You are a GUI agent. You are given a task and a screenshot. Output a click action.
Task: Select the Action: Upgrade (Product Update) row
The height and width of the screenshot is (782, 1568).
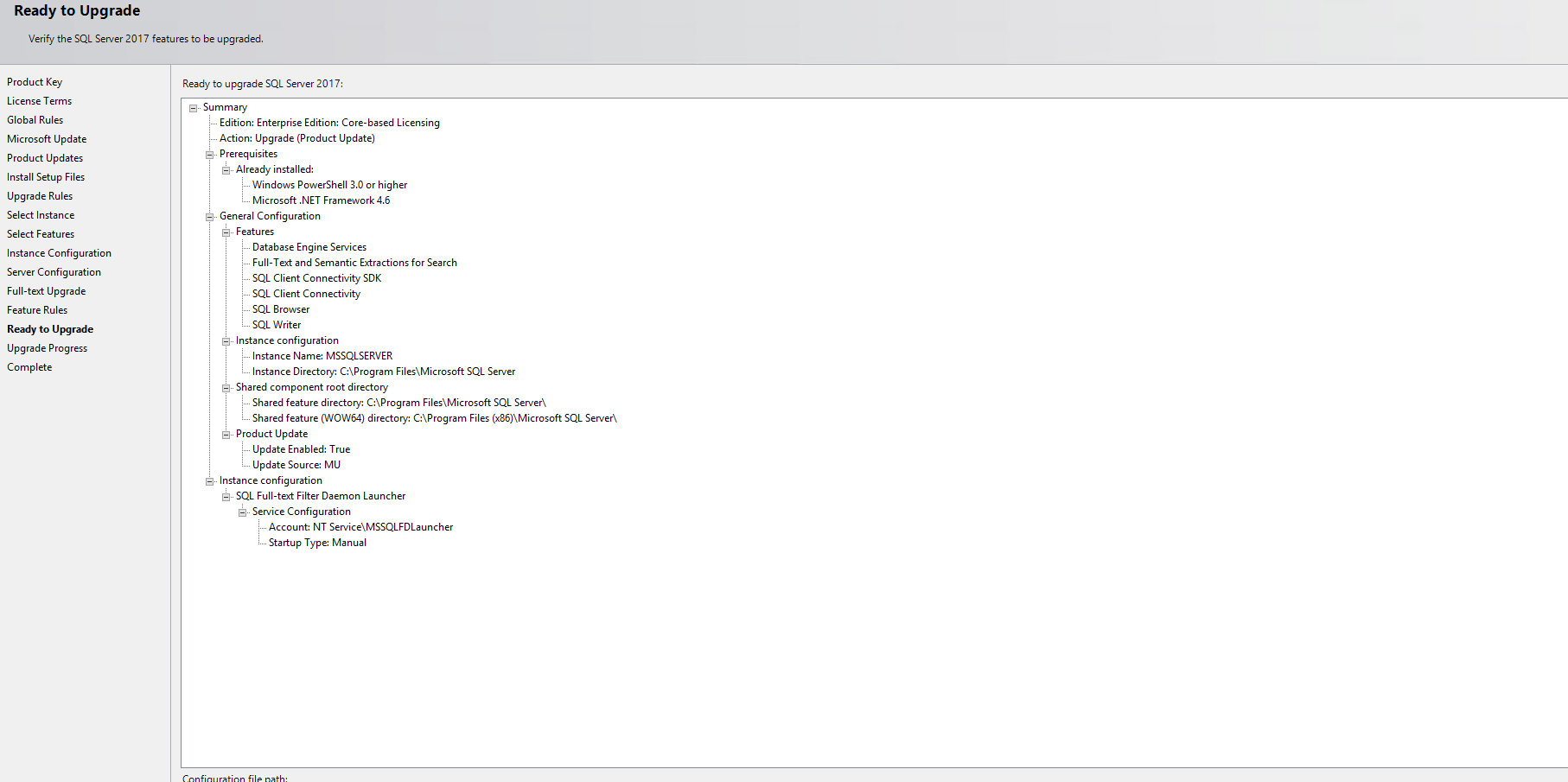[297, 138]
